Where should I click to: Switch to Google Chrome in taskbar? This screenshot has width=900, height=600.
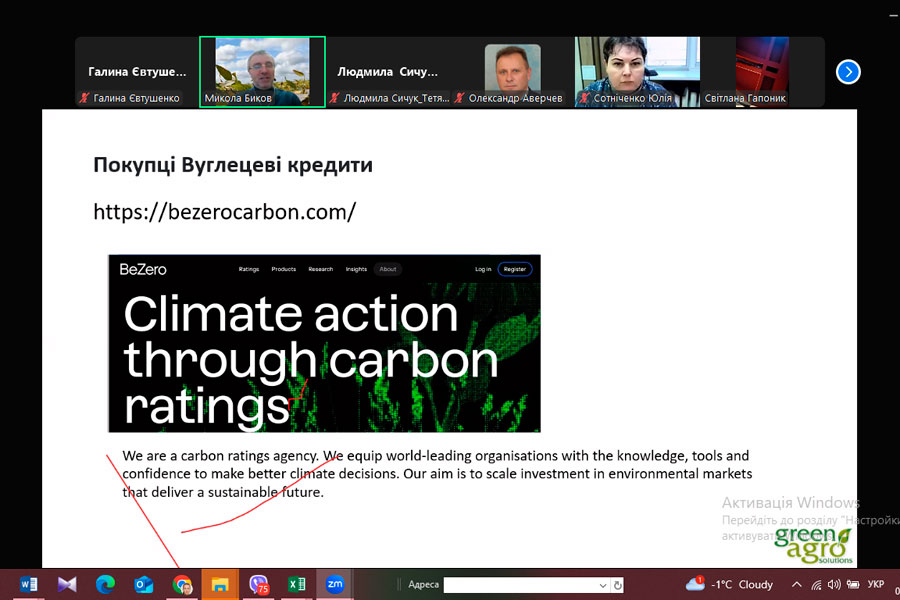[182, 584]
